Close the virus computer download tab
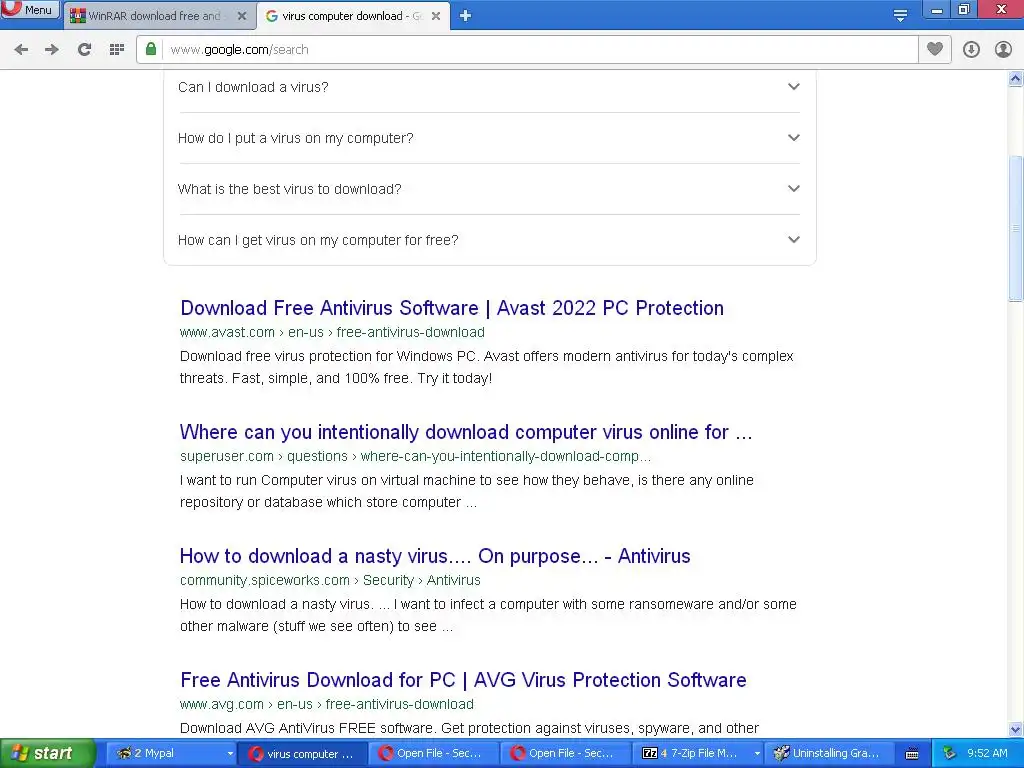This screenshot has height=768, width=1024. point(436,16)
